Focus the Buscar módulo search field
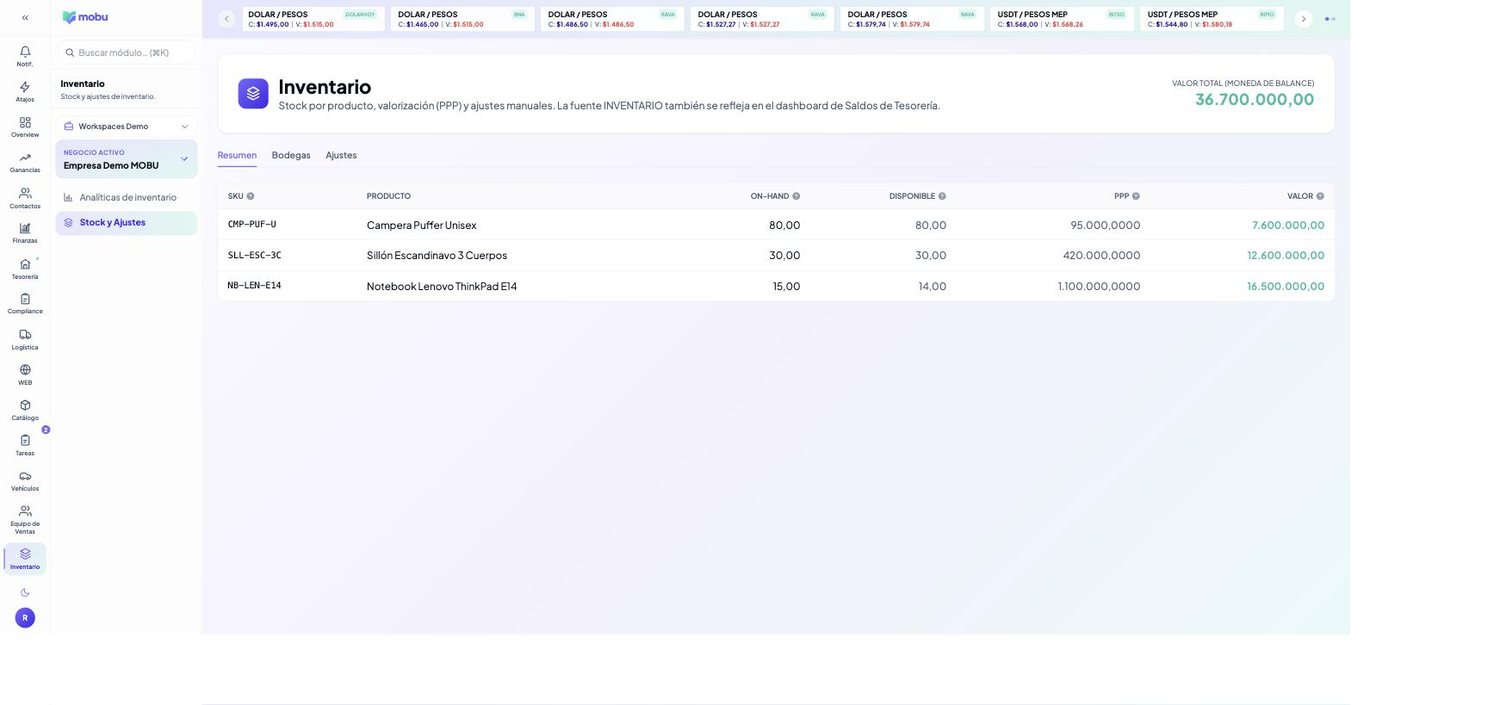Viewport: 1500px width, 705px height. 126,52
